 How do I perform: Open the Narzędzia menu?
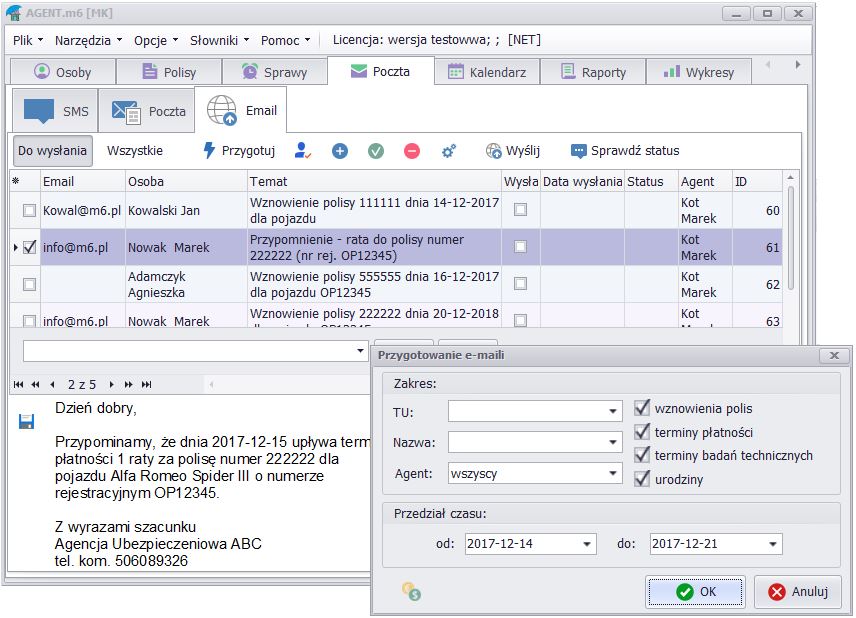88,40
